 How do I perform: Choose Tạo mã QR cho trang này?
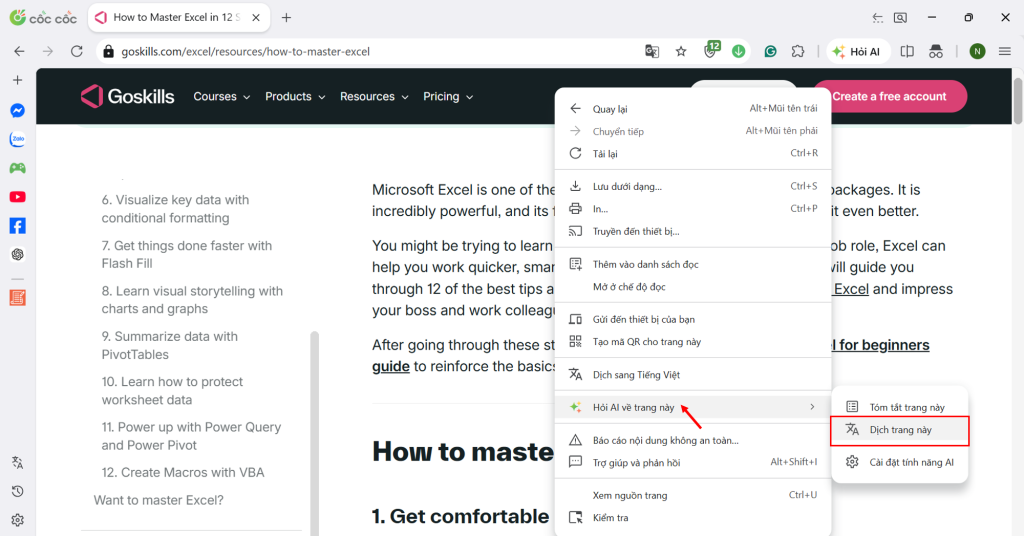[693, 341]
